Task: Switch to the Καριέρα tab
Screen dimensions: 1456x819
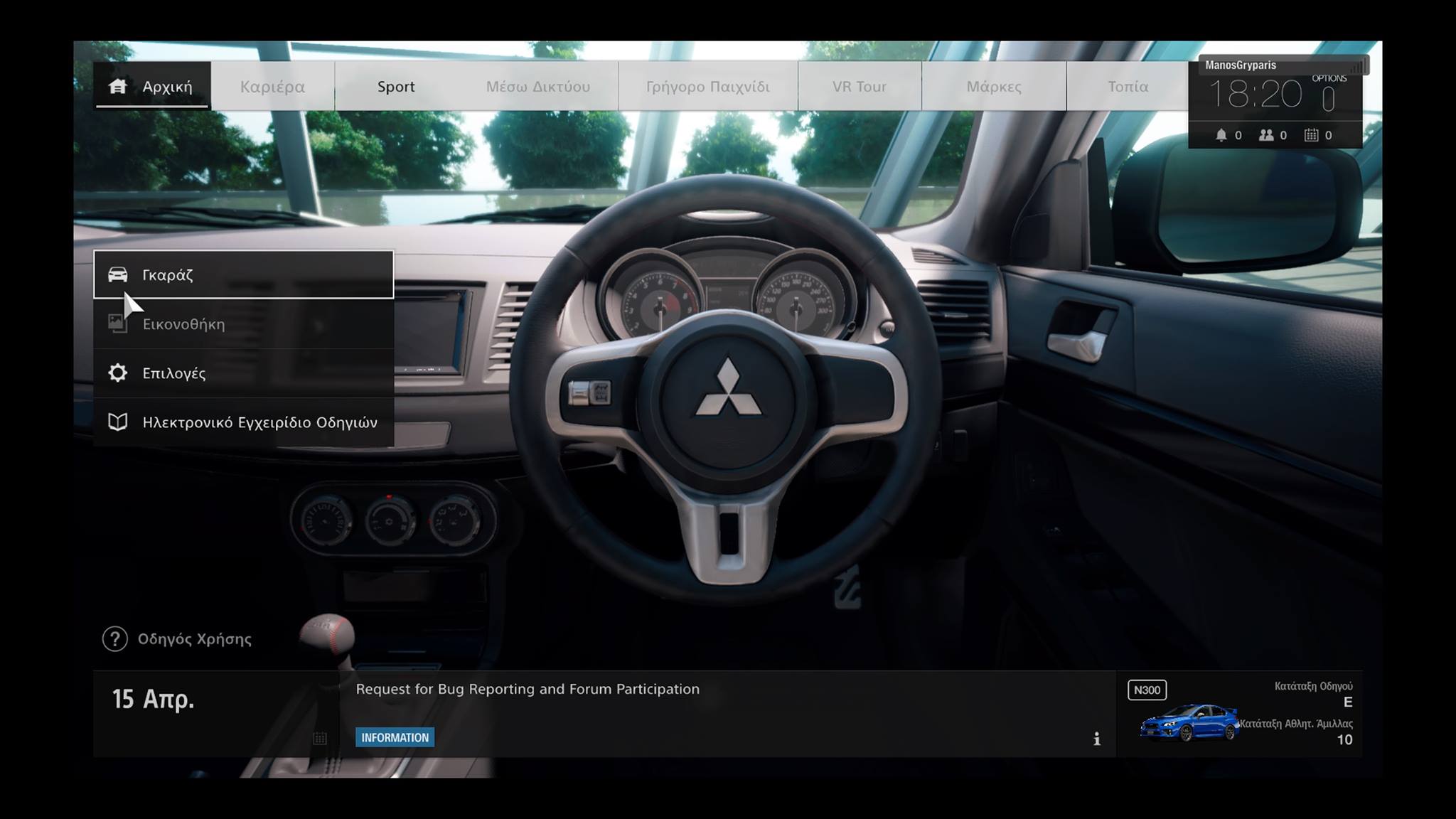Action: [x=272, y=86]
